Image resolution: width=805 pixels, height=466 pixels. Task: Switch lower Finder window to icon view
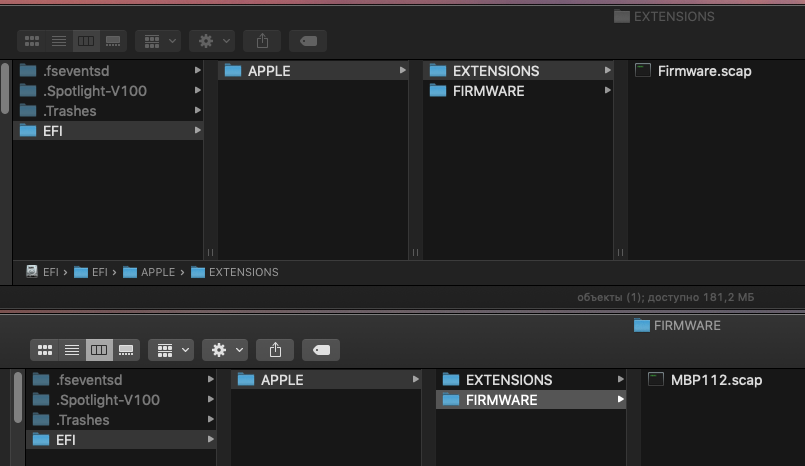(x=45, y=350)
